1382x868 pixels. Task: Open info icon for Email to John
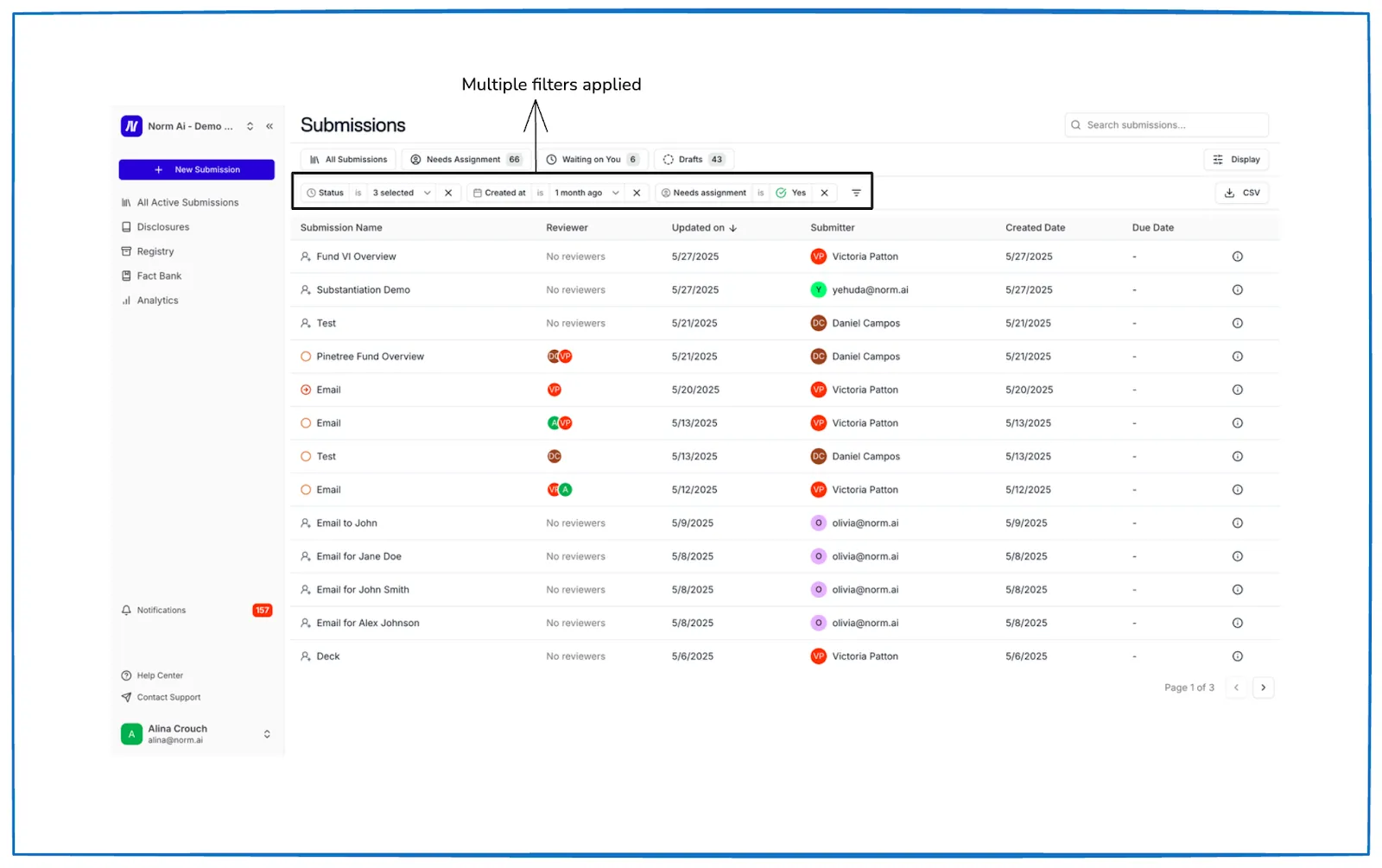tap(1238, 523)
